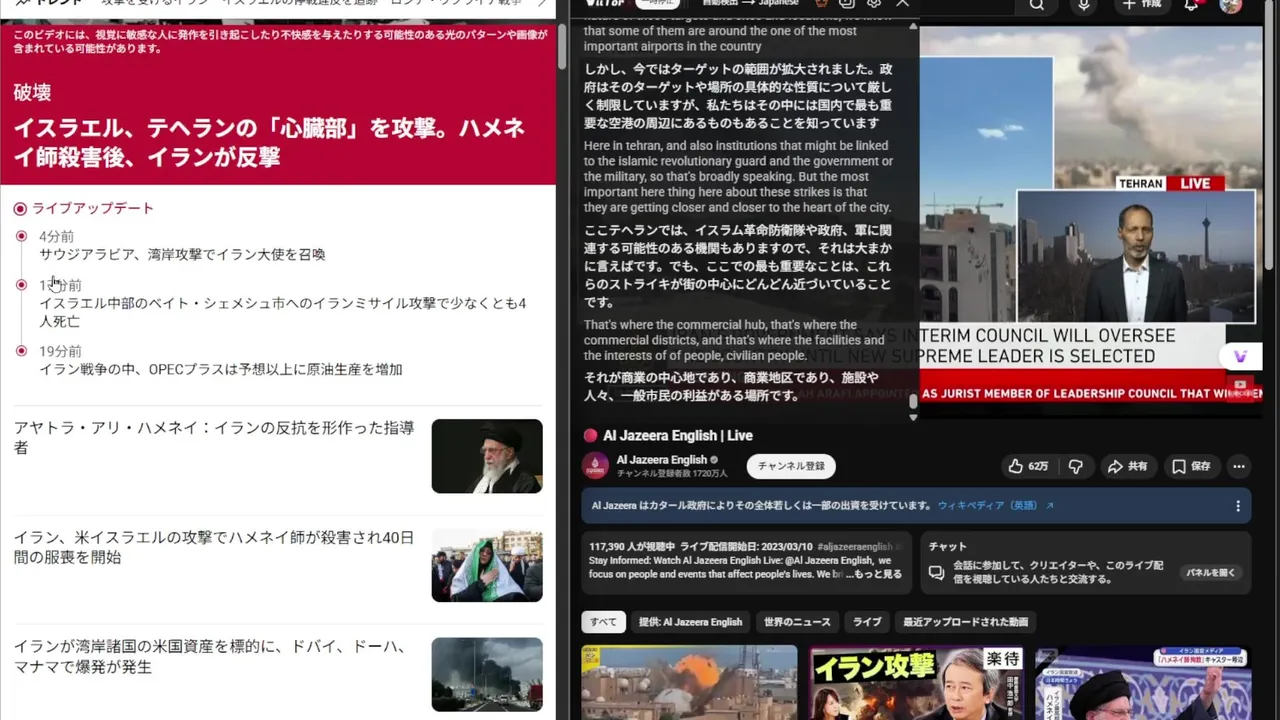Click the red live dot beside ライブアップデート
Screen dimensions: 1280x720
click(20, 209)
